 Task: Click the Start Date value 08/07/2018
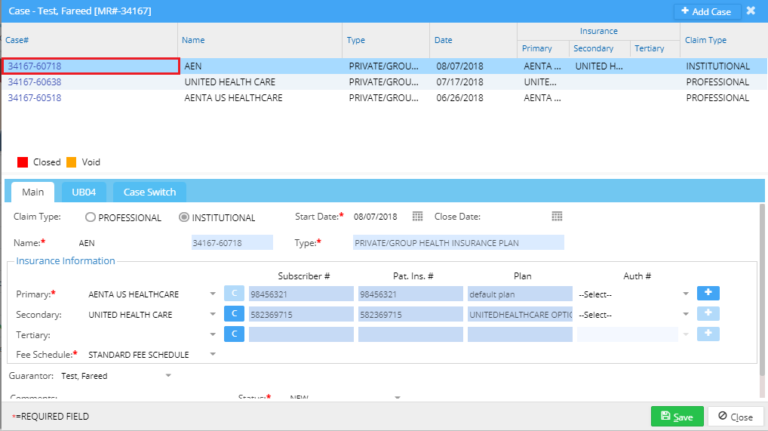[x=375, y=216]
